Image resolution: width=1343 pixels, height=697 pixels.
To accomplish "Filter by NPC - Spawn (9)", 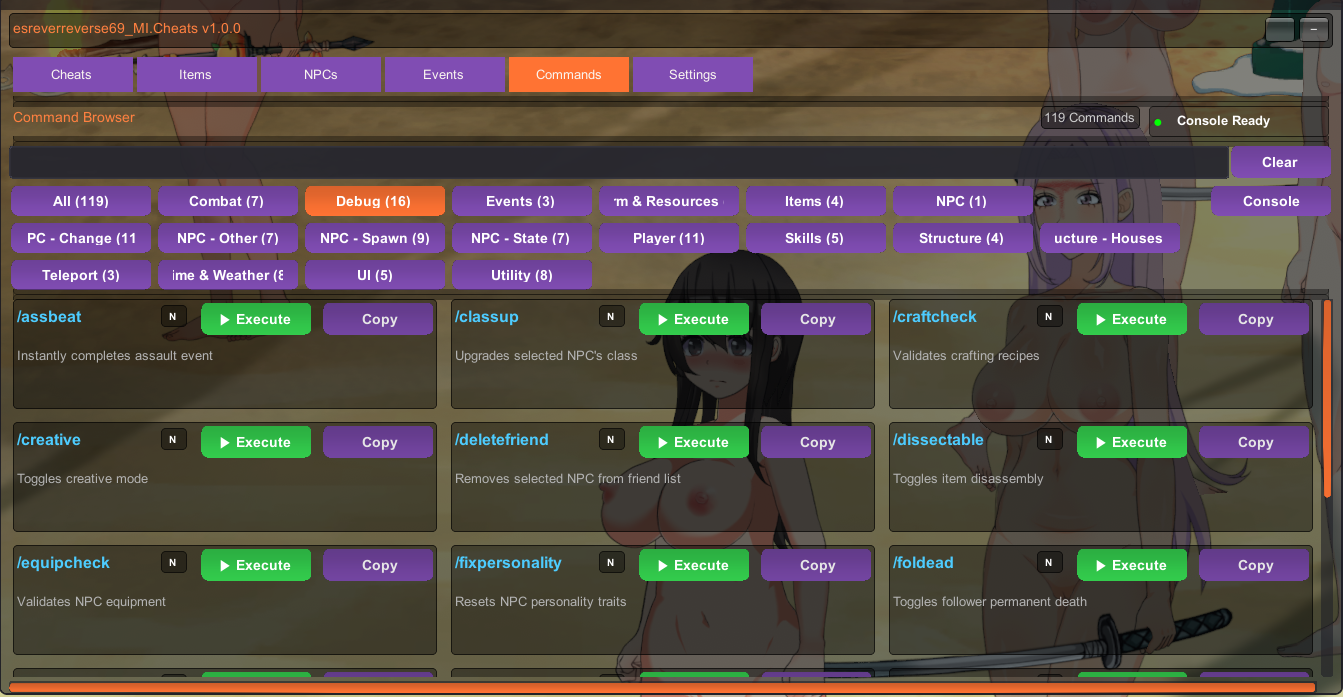I will 374,238.
